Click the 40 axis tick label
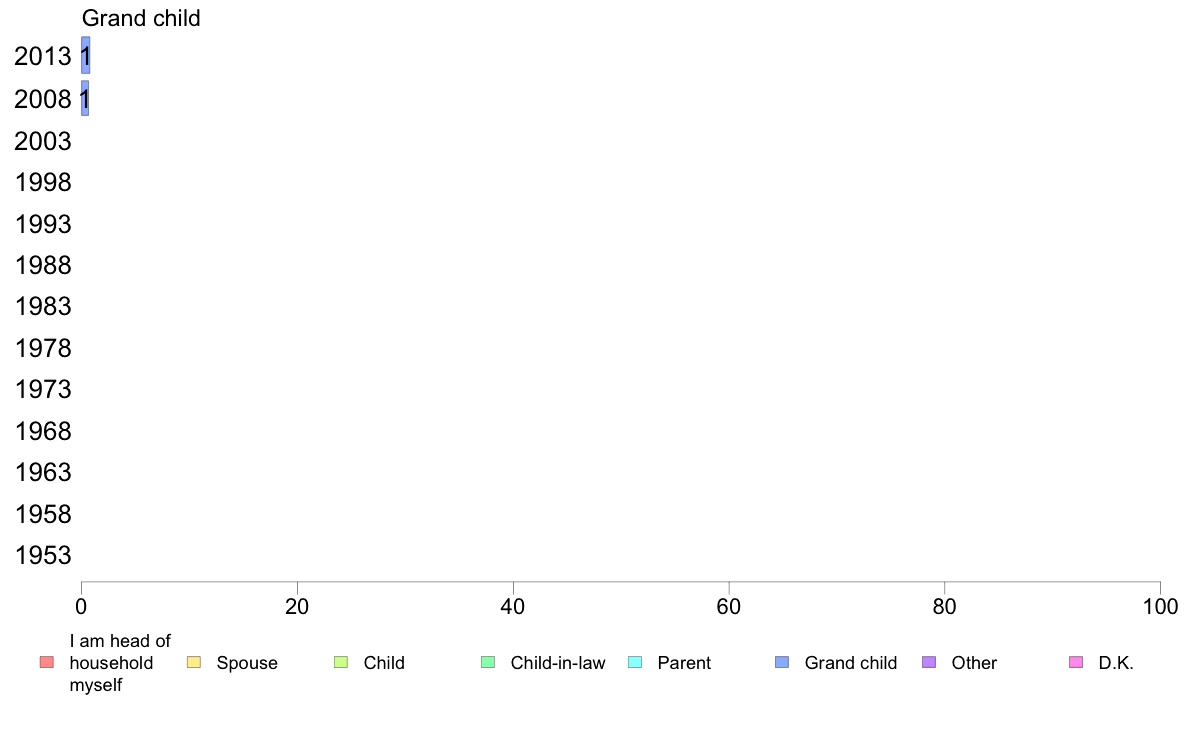 513,606
